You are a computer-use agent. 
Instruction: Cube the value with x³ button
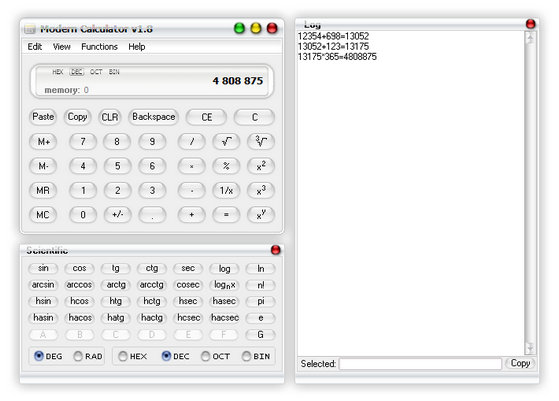coord(261,190)
